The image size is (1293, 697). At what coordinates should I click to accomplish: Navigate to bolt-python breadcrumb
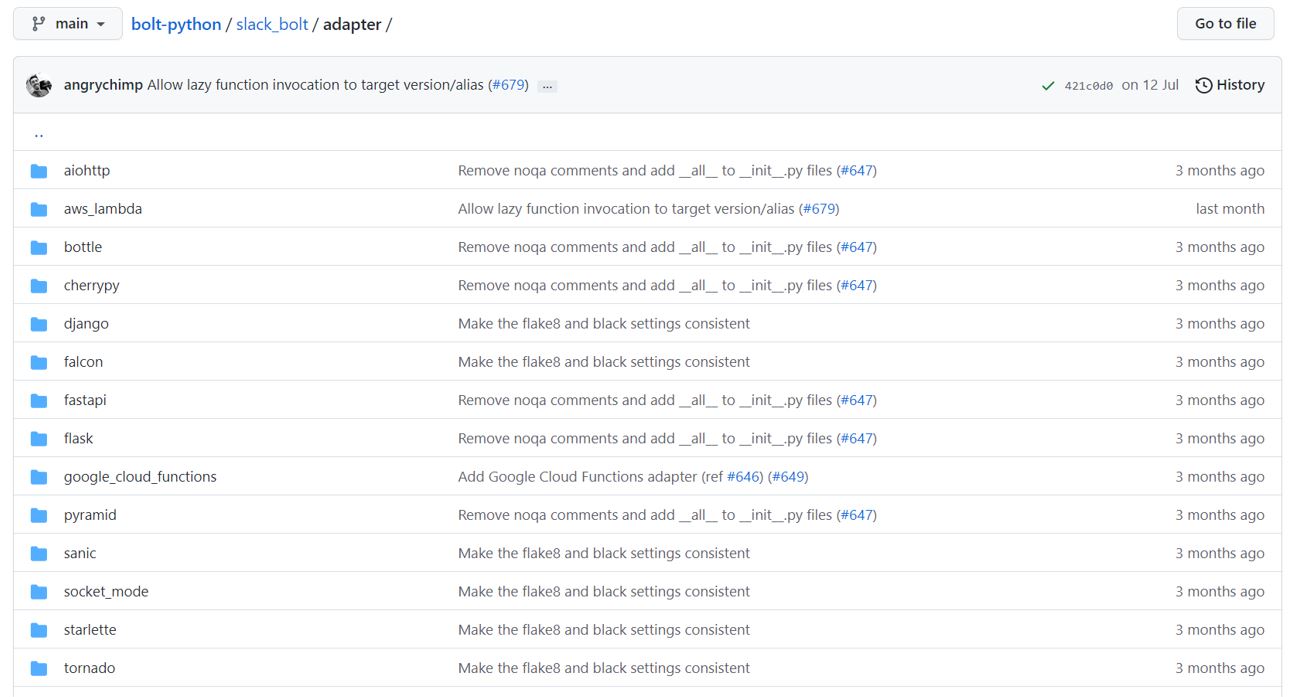(176, 24)
